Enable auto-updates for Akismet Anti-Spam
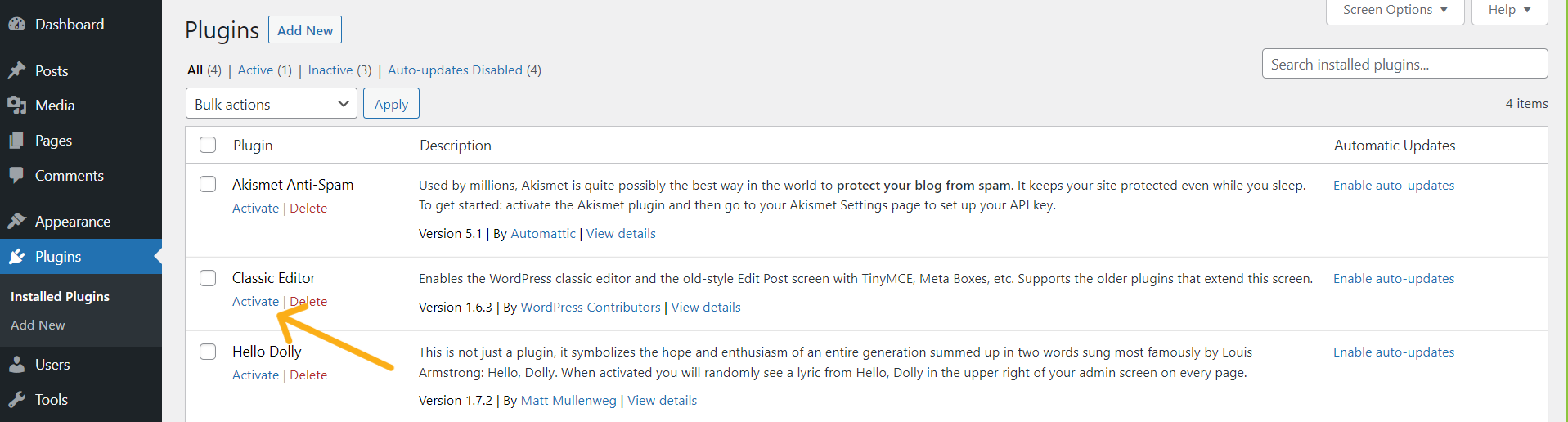 click(x=1394, y=186)
